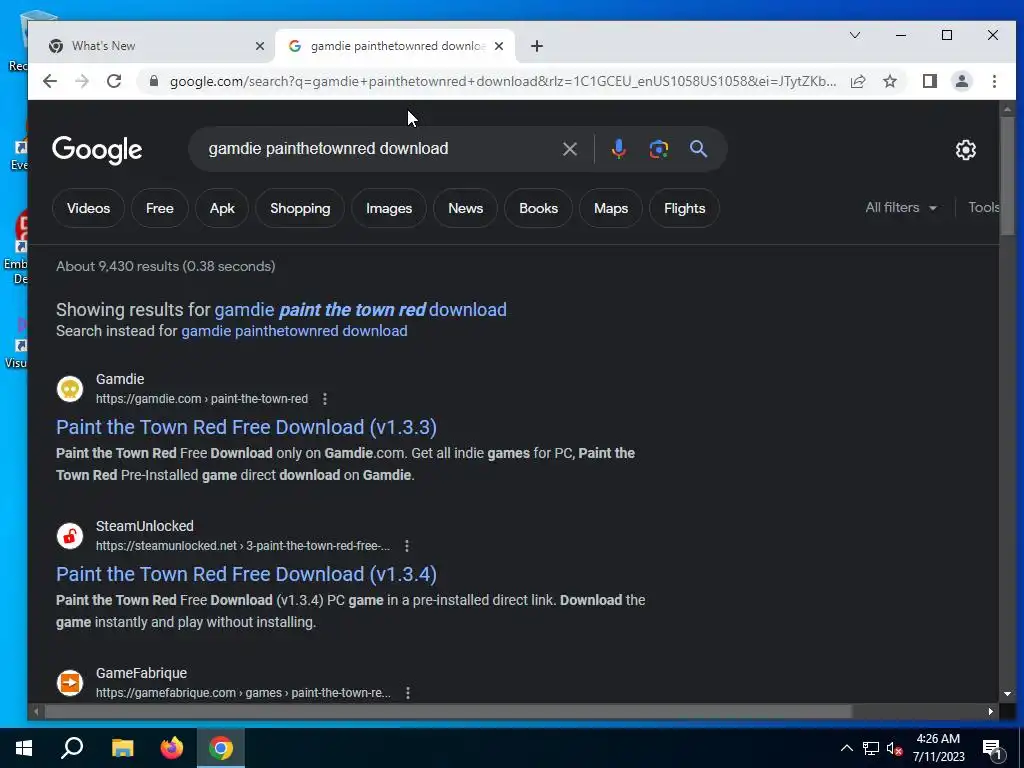Apply the Free filter chip
The height and width of the screenshot is (768, 1024).
159,208
